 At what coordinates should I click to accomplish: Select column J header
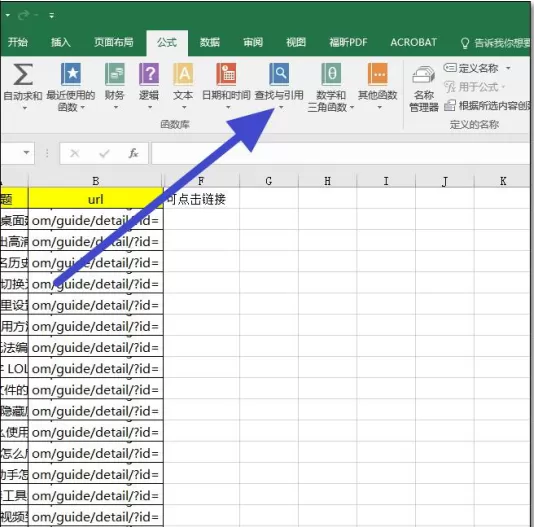[444, 181]
